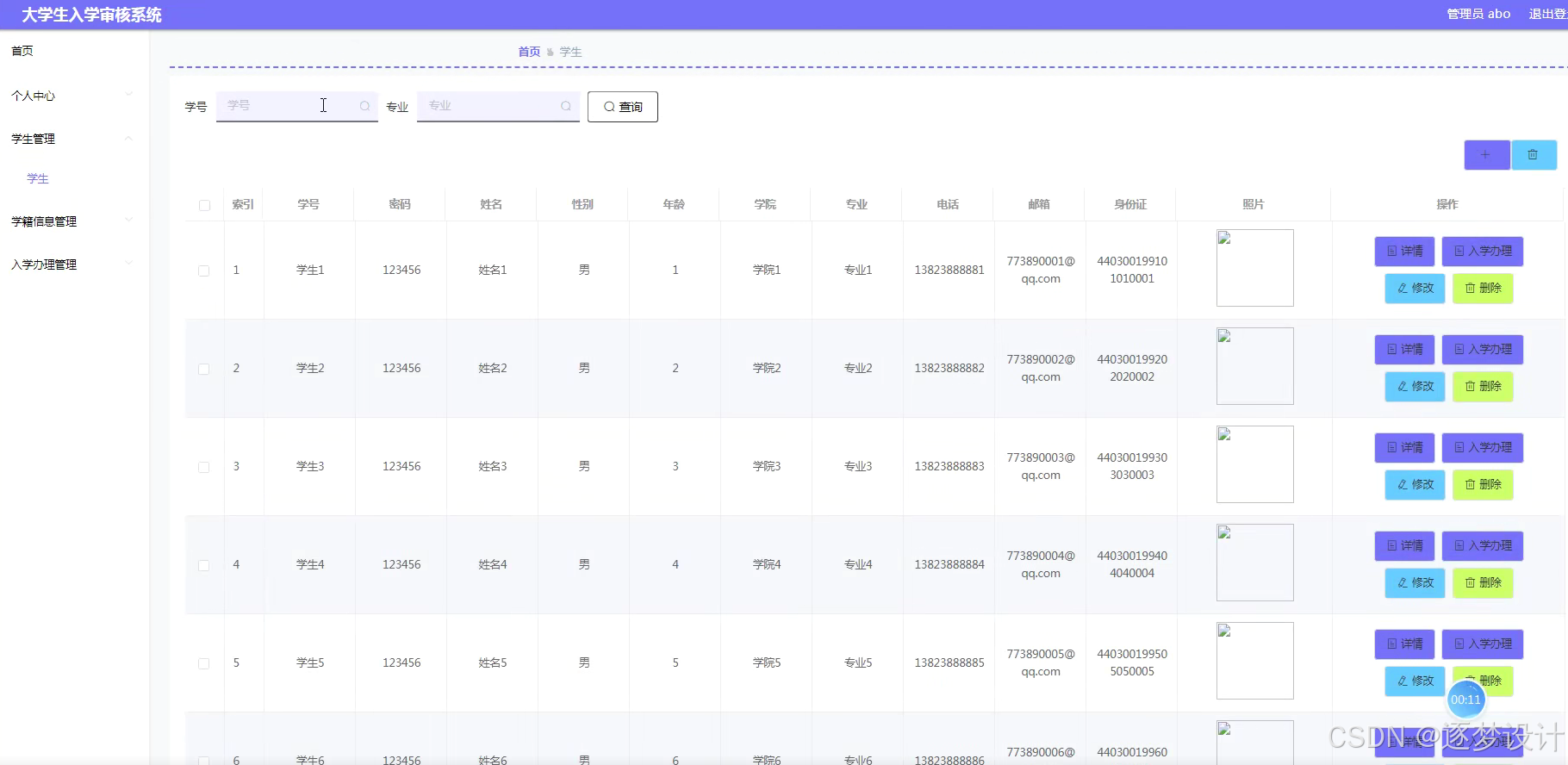Click the plus add-student icon button

point(1486,155)
